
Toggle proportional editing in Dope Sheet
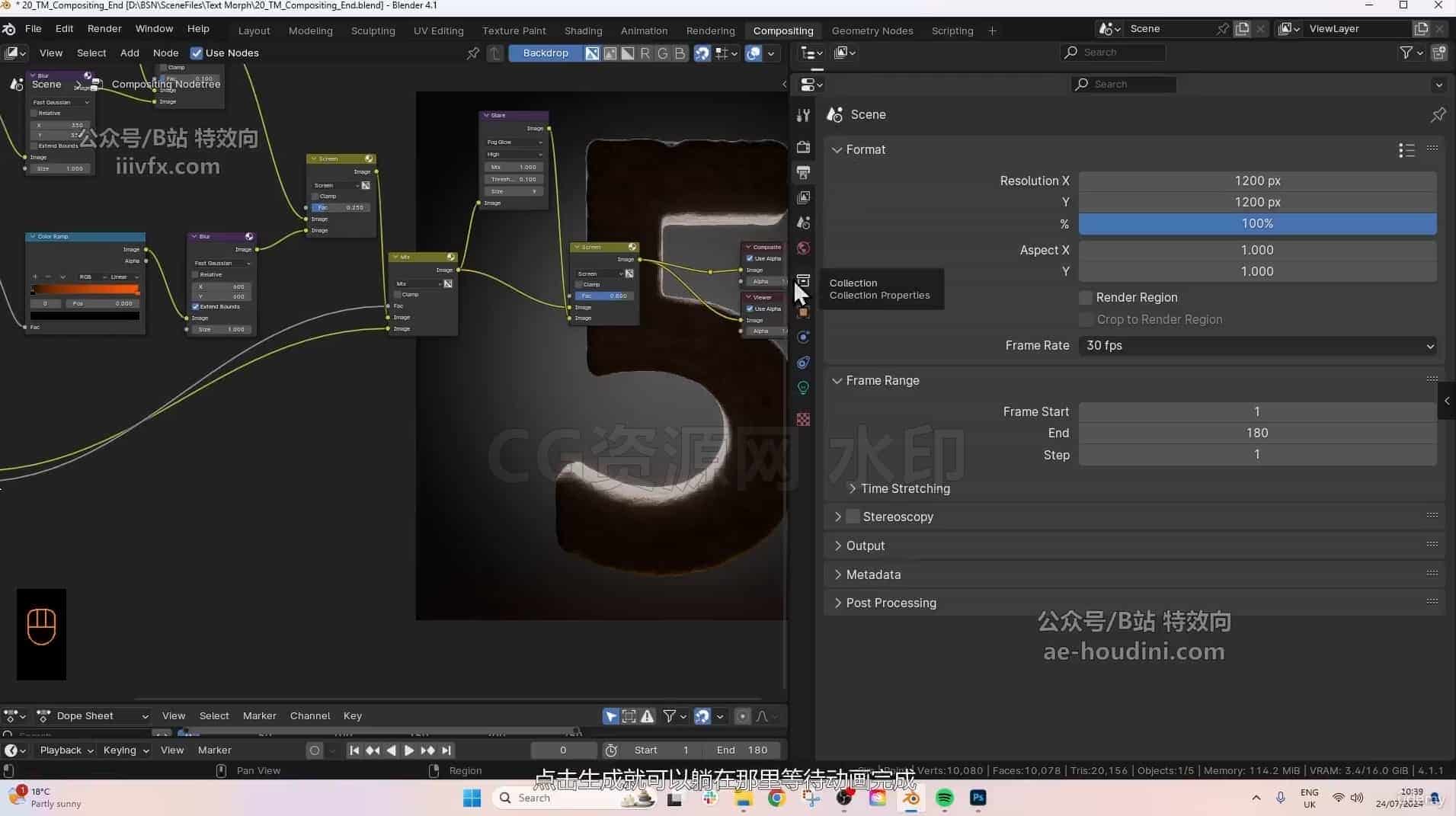pos(743,716)
